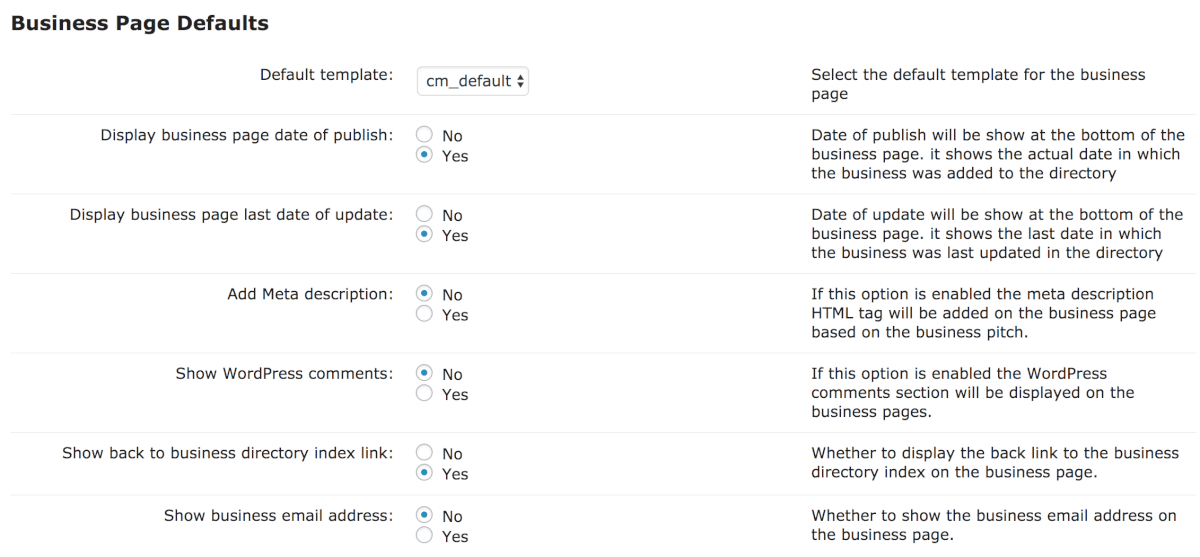
Task: Click the Display business page date of publish label
Action: pyautogui.click(x=246, y=135)
